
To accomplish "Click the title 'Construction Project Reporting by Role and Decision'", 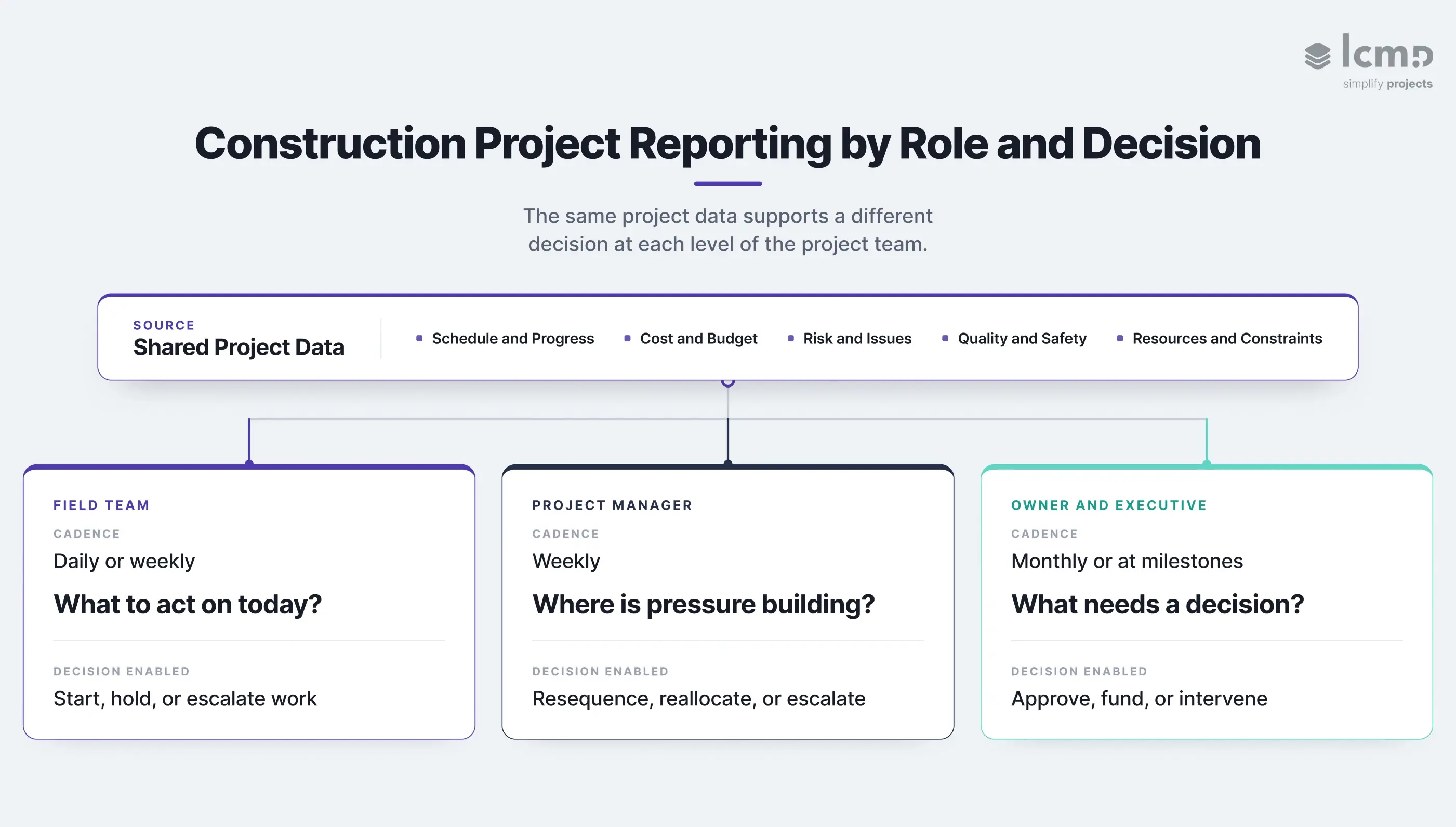I will pyautogui.click(x=727, y=144).
